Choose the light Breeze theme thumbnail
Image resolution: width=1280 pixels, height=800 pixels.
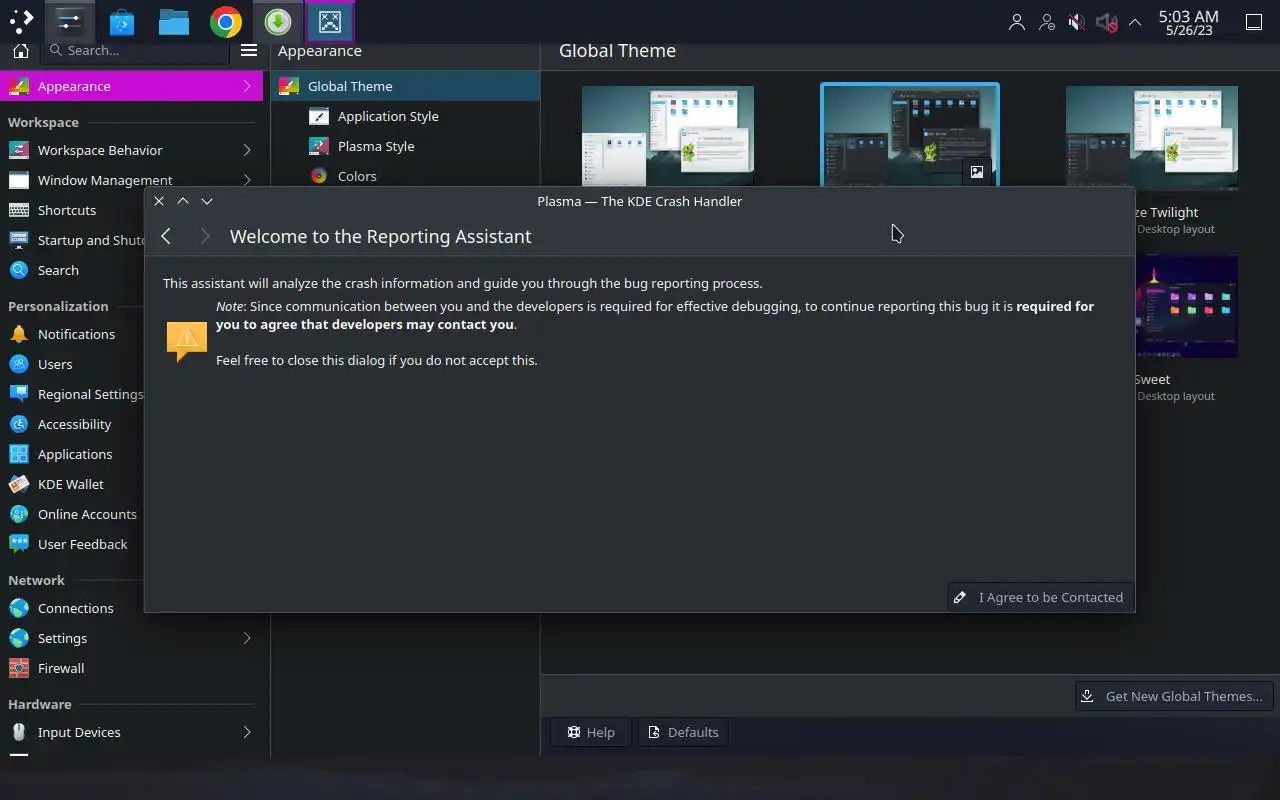pos(668,136)
